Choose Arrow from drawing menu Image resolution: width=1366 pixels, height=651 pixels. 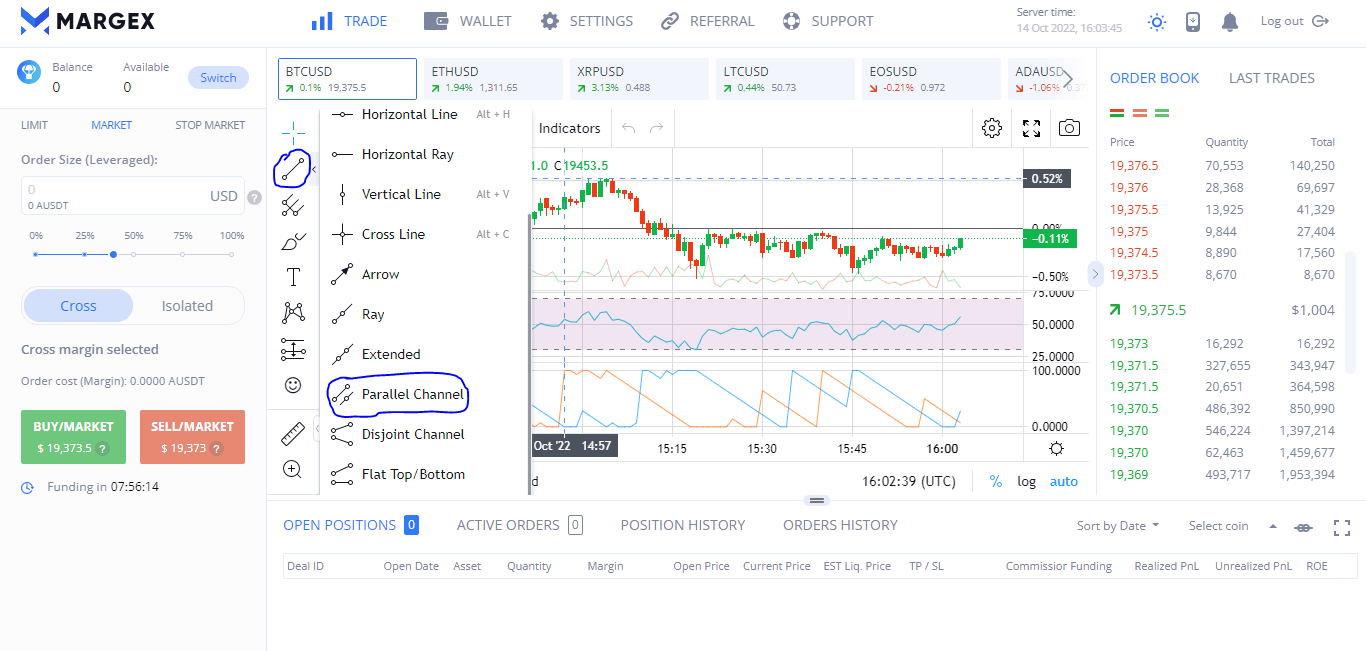click(425, 274)
